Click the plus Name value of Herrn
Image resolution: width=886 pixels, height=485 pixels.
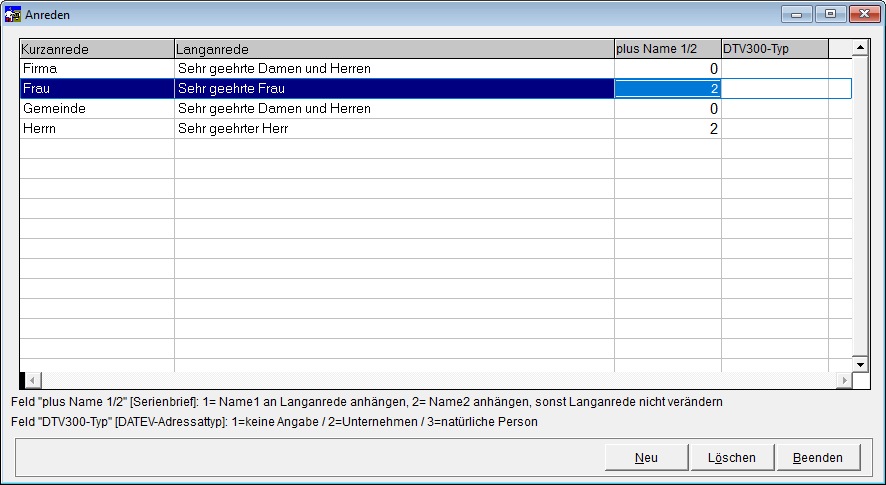[668, 129]
